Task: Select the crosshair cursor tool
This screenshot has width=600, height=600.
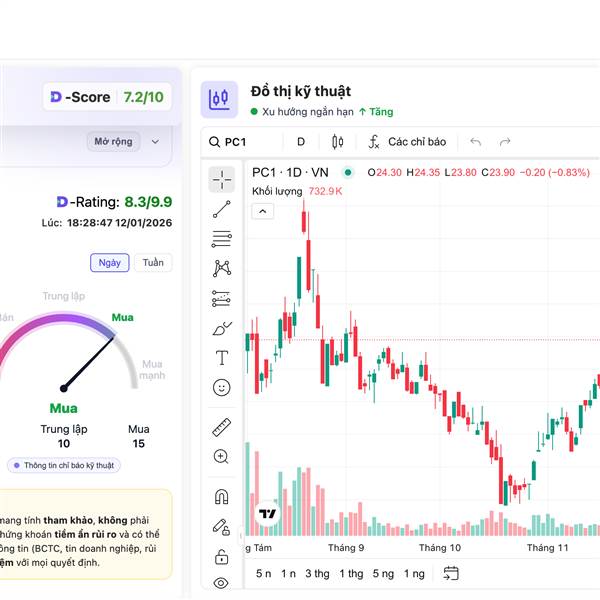Action: click(x=222, y=180)
